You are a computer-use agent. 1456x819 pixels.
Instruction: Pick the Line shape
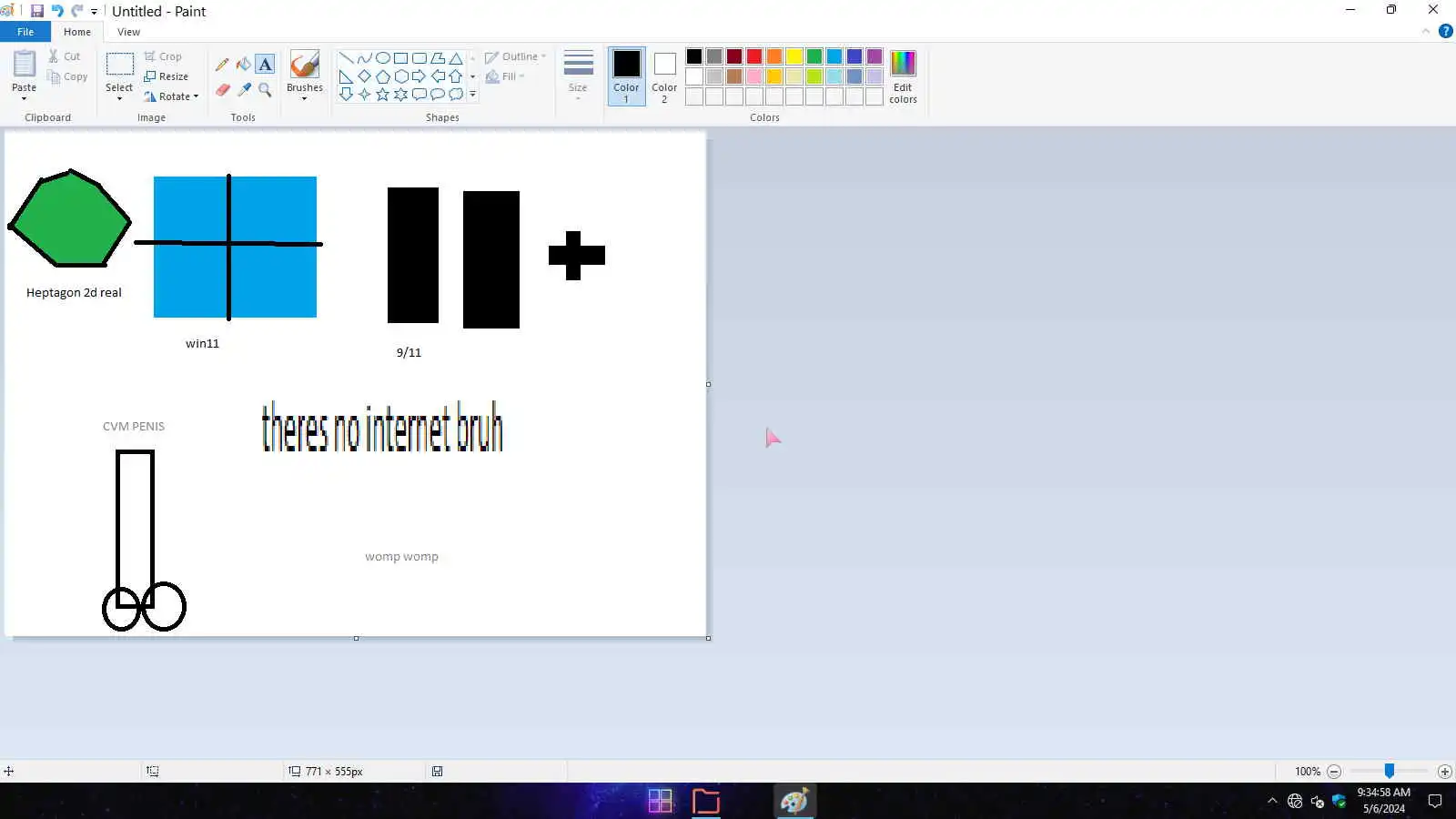point(347,58)
